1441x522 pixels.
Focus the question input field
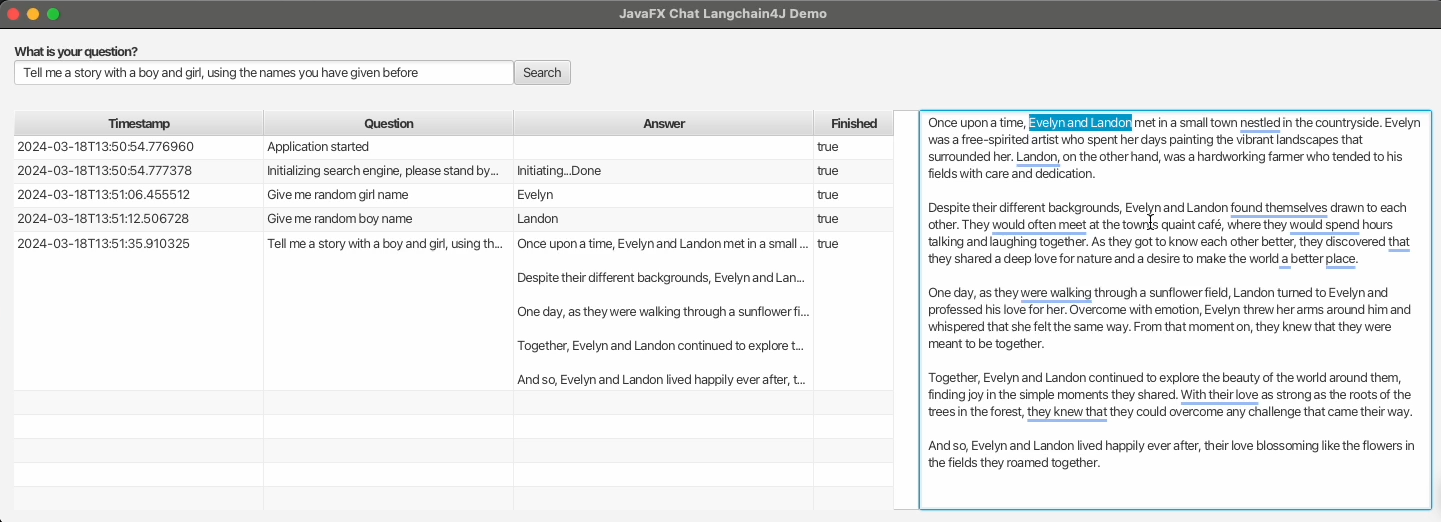point(263,73)
